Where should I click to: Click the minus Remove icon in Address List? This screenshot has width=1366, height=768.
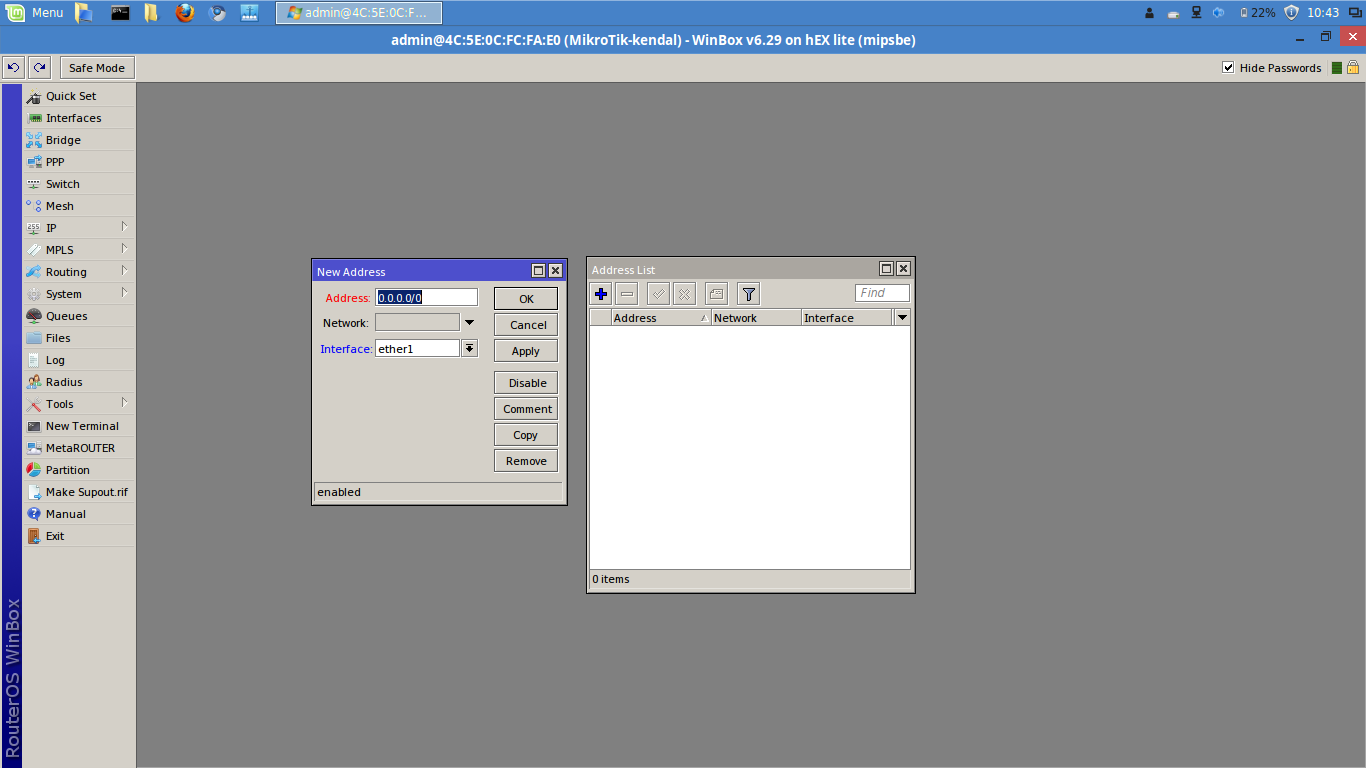coord(627,294)
